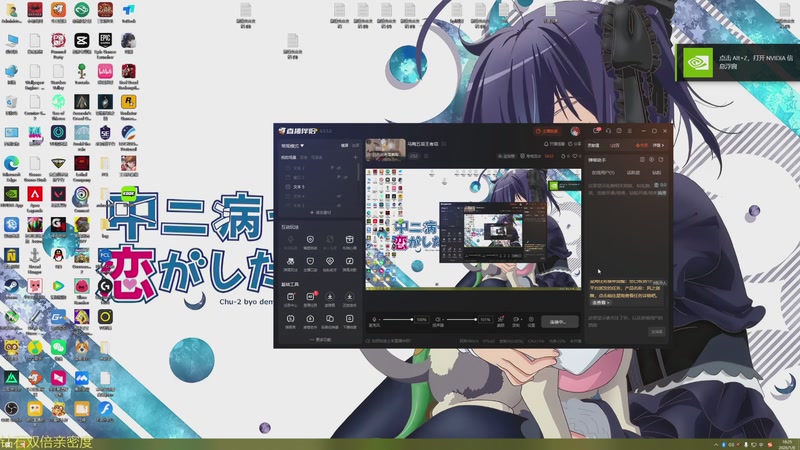Edit the stream title with pencil icon
The width and height of the screenshot is (800, 450).
[444, 144]
